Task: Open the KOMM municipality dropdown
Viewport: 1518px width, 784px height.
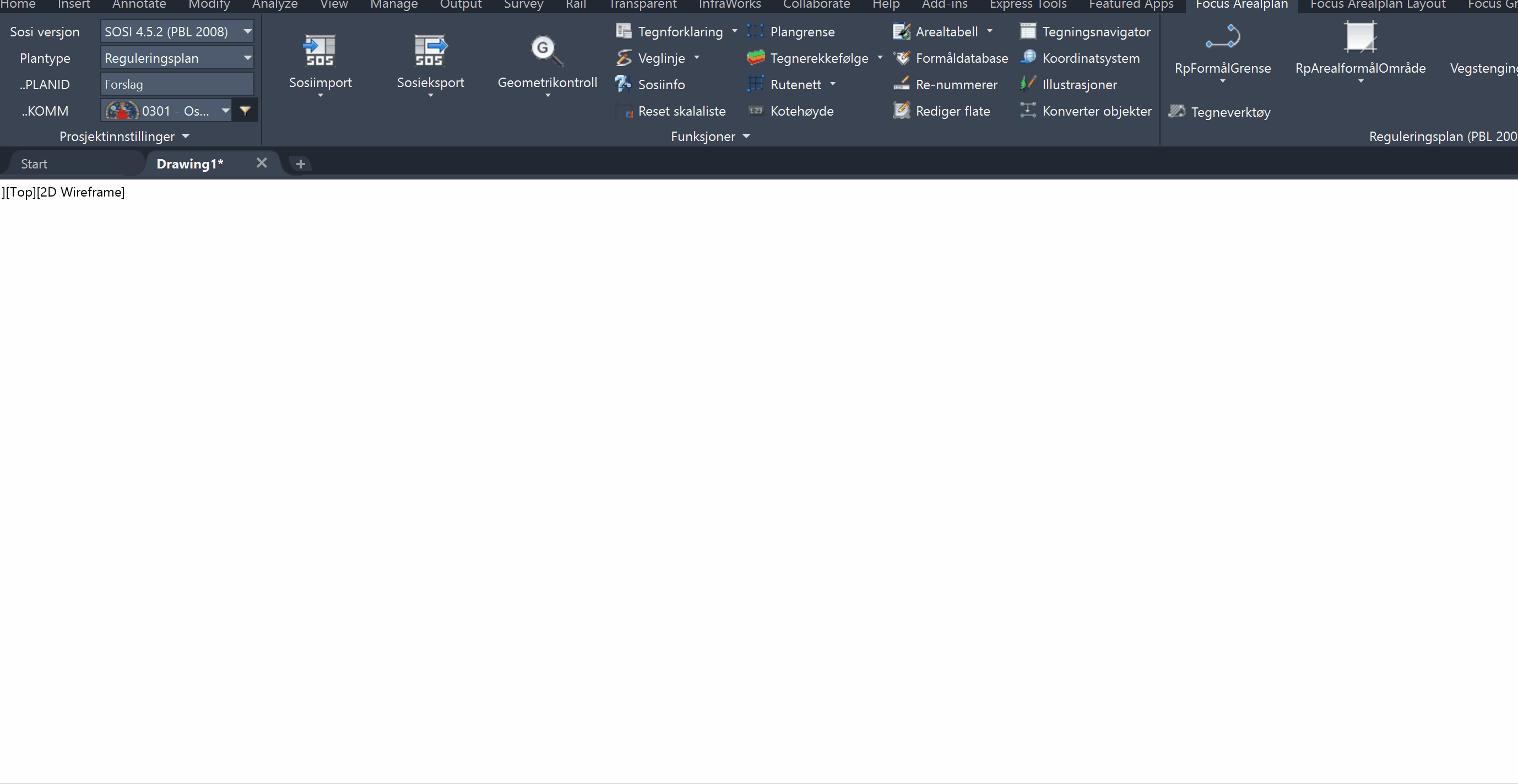Action: (x=225, y=111)
